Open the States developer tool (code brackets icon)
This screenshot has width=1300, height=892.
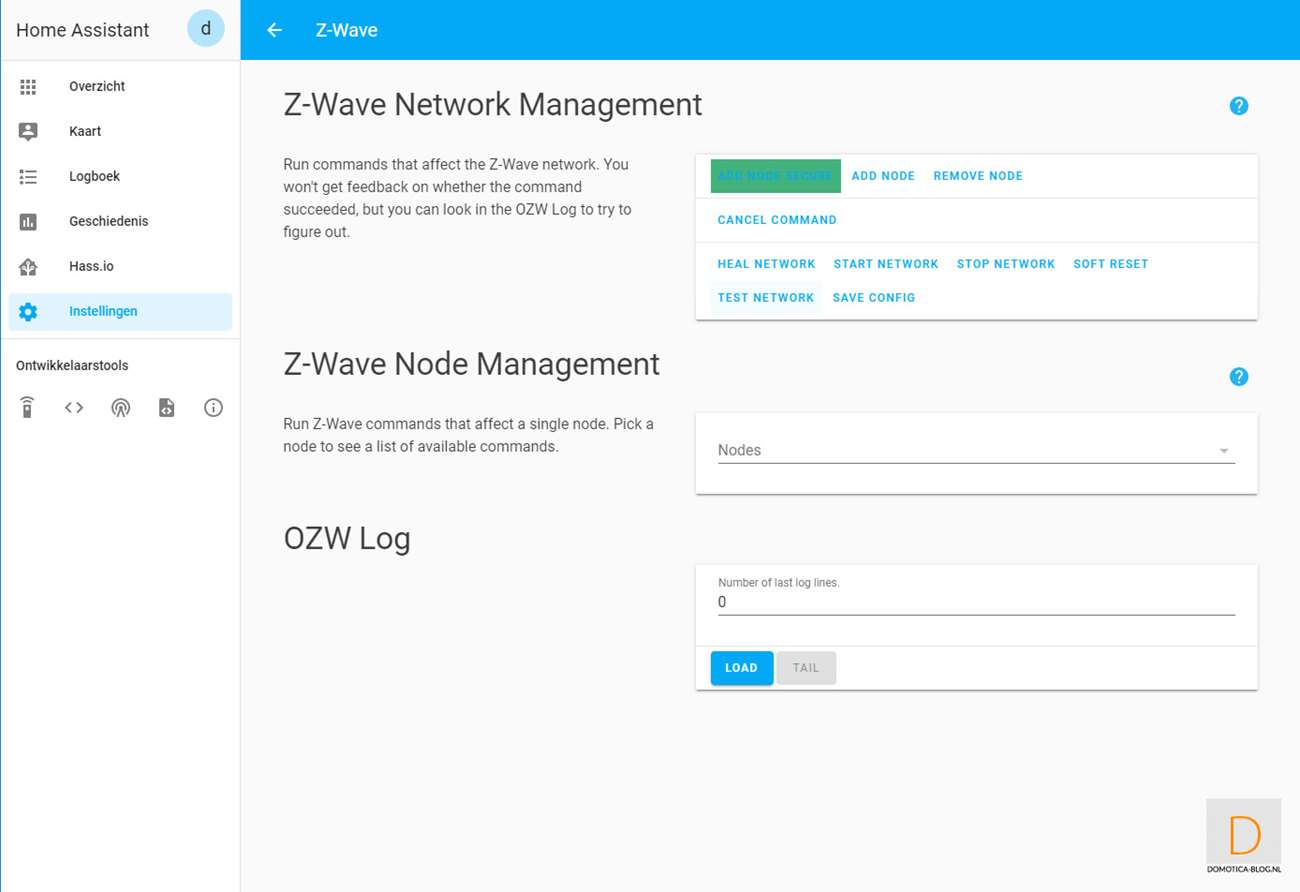74,407
